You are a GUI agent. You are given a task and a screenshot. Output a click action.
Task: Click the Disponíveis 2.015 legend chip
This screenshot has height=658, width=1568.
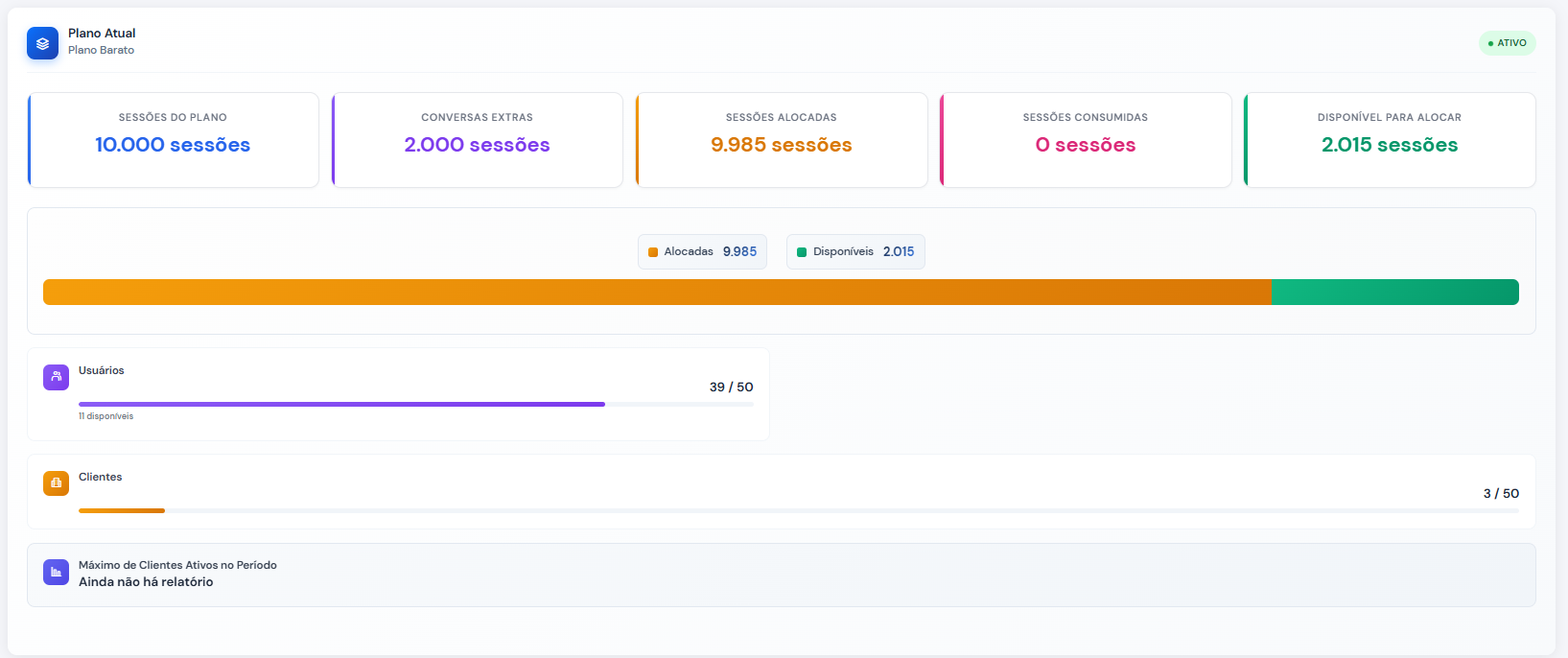coord(855,252)
